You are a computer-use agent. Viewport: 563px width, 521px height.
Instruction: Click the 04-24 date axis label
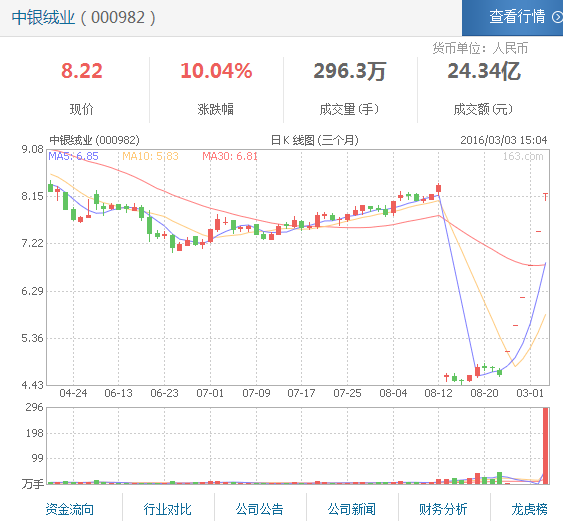73,393
